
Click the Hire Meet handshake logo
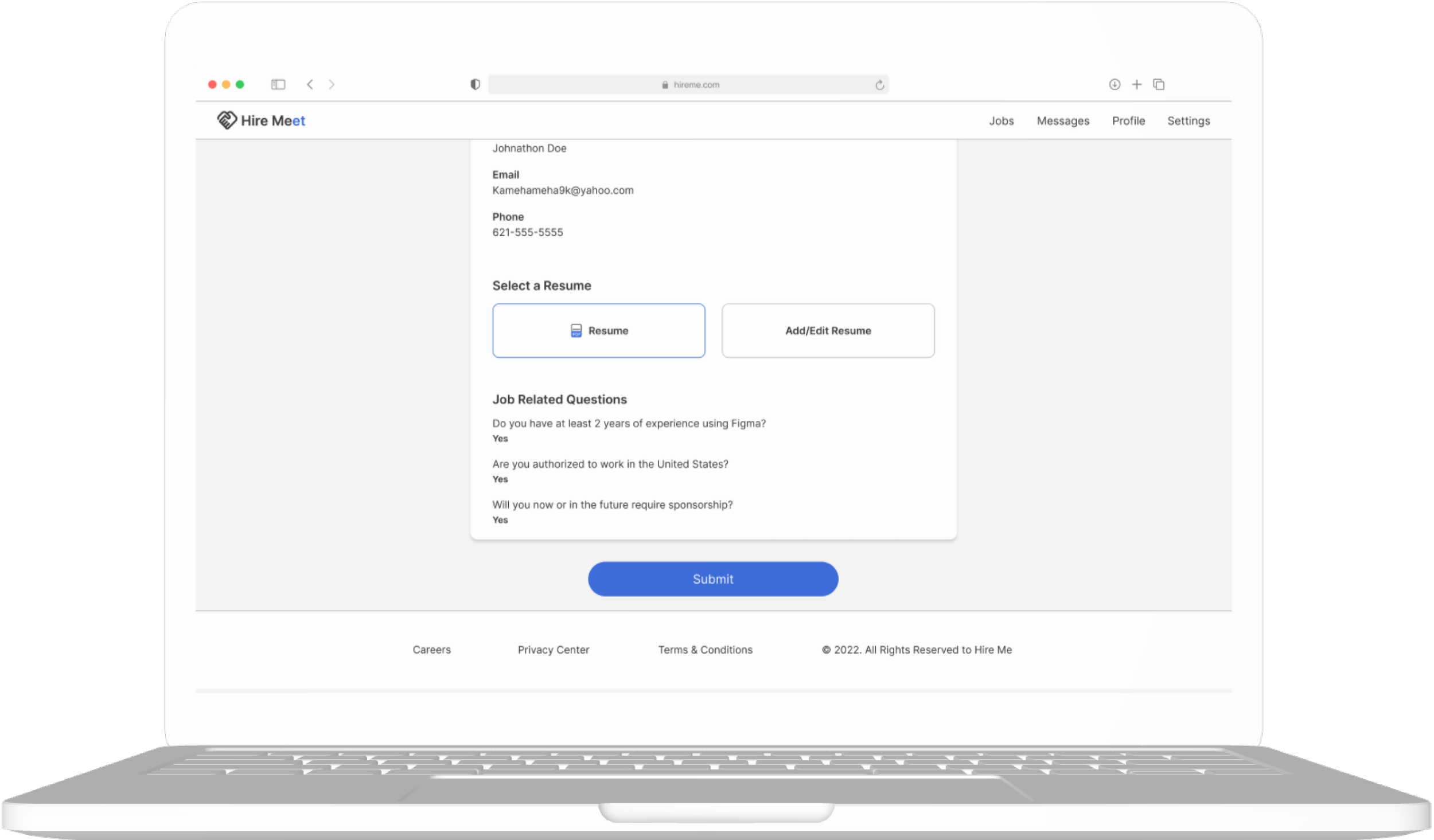point(227,120)
